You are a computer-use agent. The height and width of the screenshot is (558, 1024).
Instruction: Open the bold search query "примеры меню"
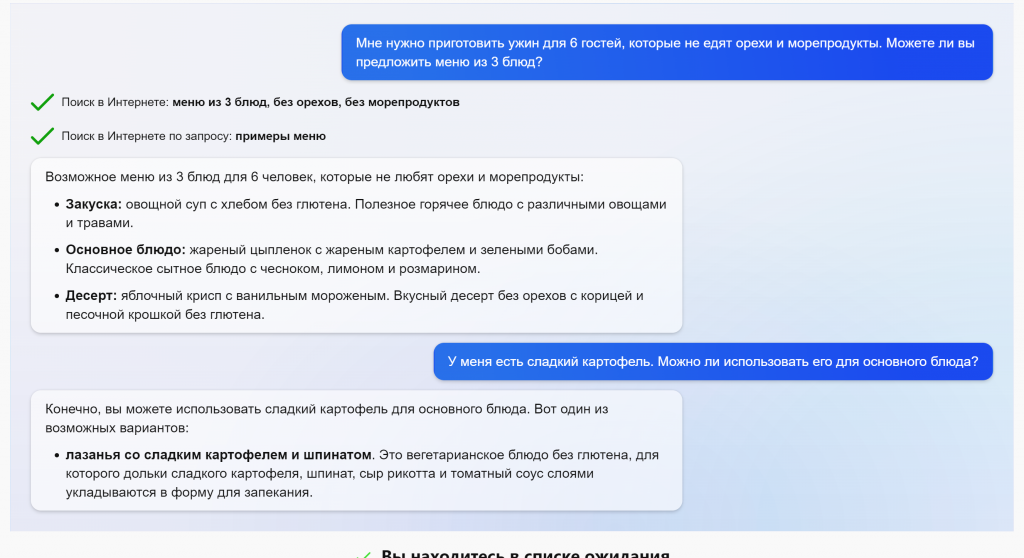coord(280,136)
